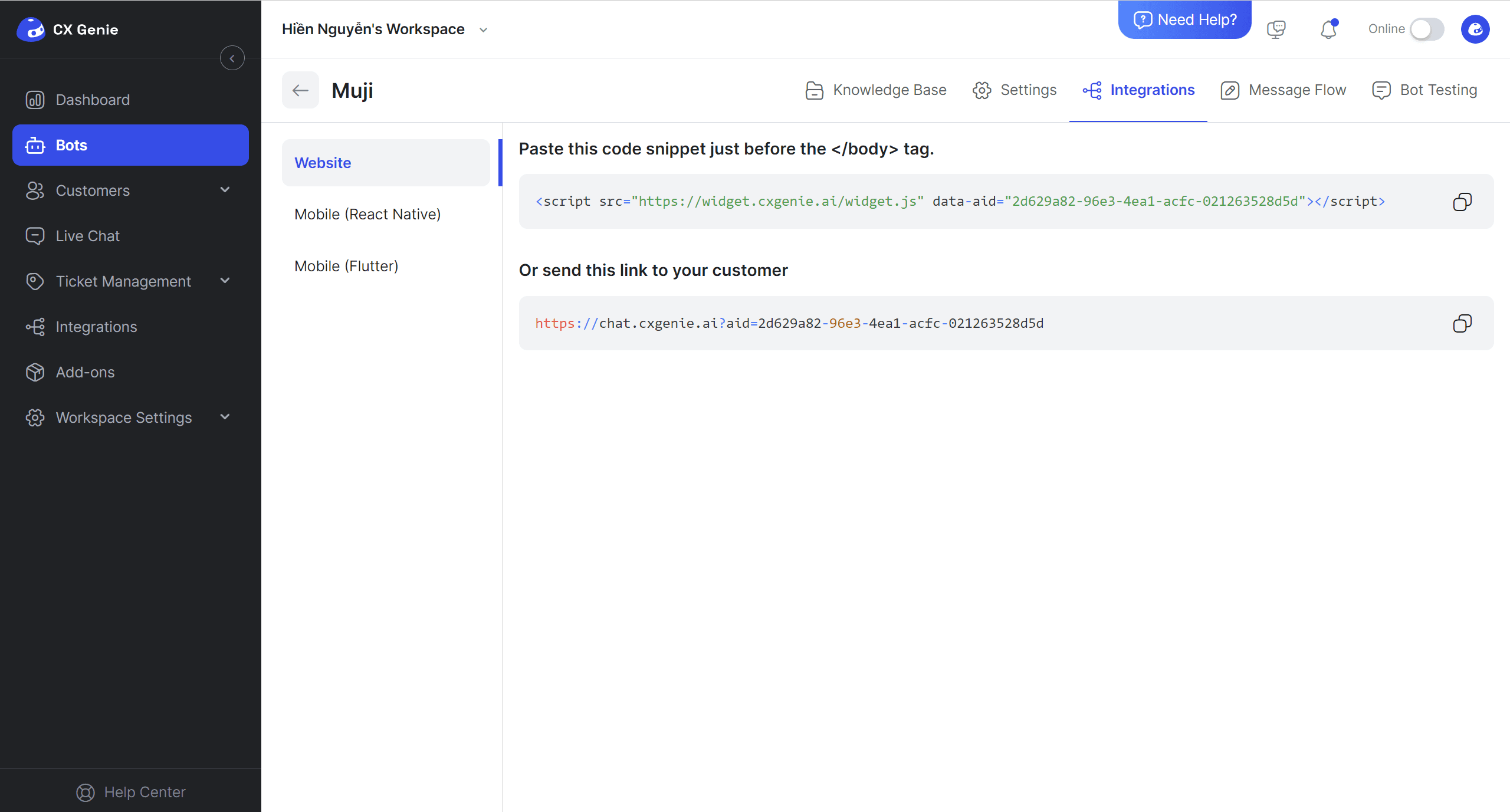1510x812 pixels.
Task: Click the Customers people icon
Action: (35, 190)
